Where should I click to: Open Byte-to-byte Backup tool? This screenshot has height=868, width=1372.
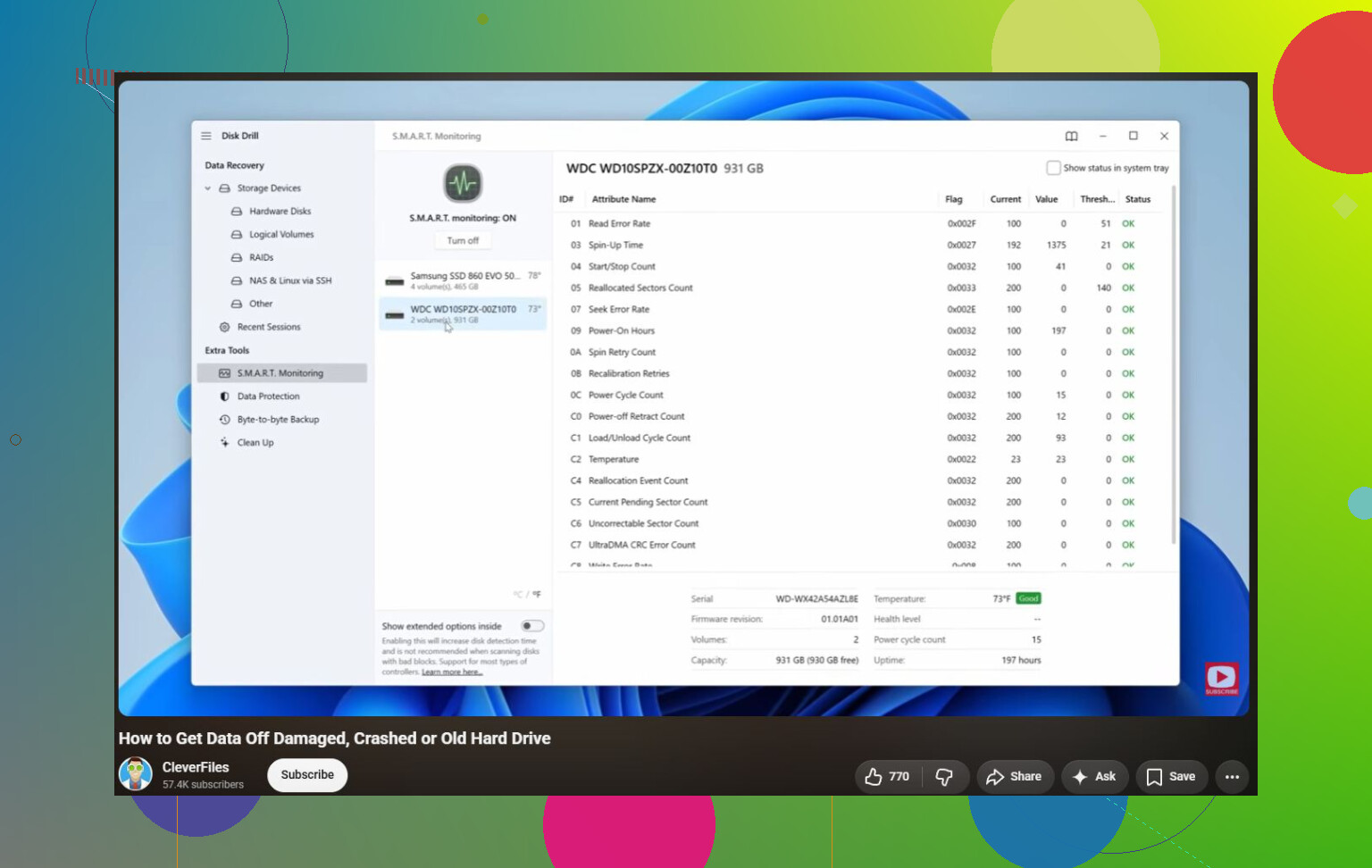click(278, 420)
